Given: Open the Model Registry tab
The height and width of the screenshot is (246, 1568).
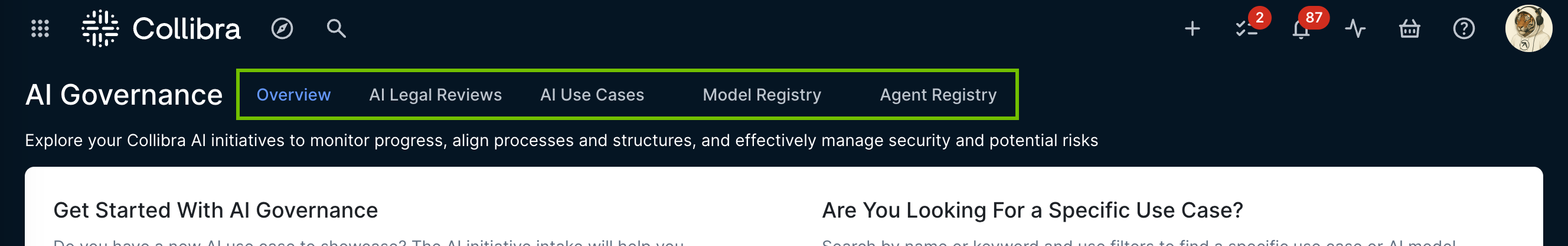Looking at the screenshot, I should (x=762, y=95).
